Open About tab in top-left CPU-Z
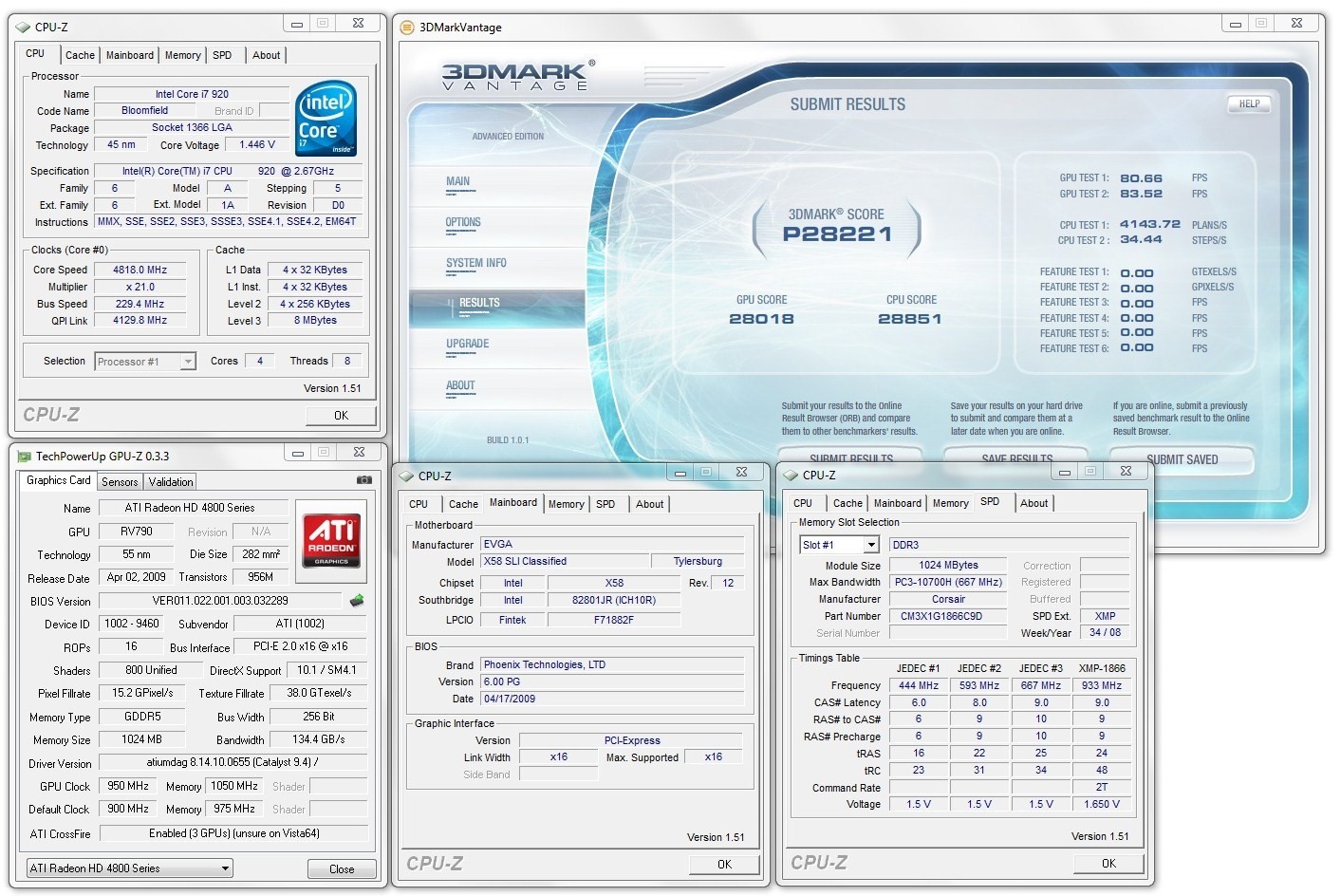Screen dimensions: 1341x896 (267, 55)
